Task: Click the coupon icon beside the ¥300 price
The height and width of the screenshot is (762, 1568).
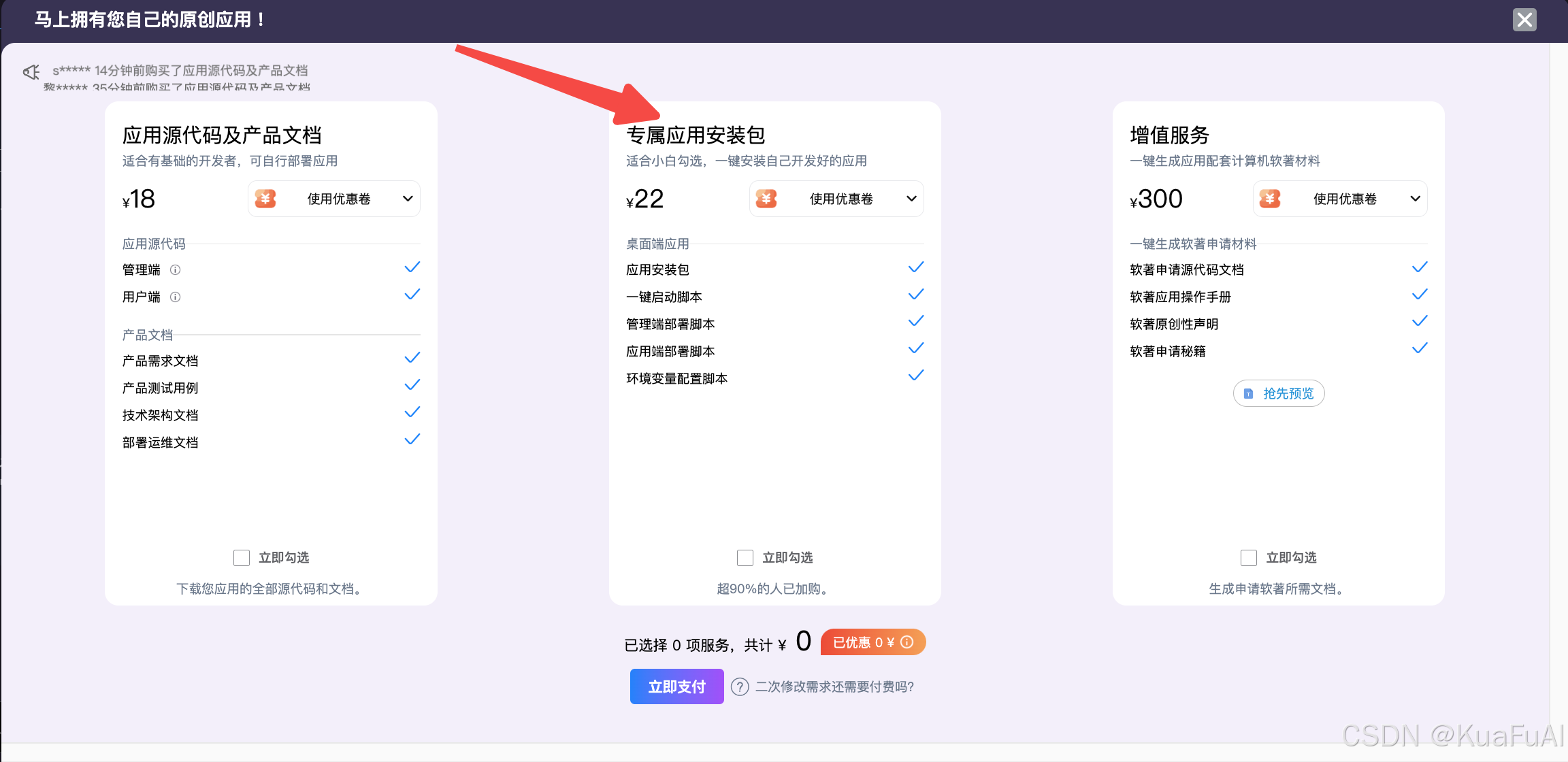Action: click(x=1270, y=199)
